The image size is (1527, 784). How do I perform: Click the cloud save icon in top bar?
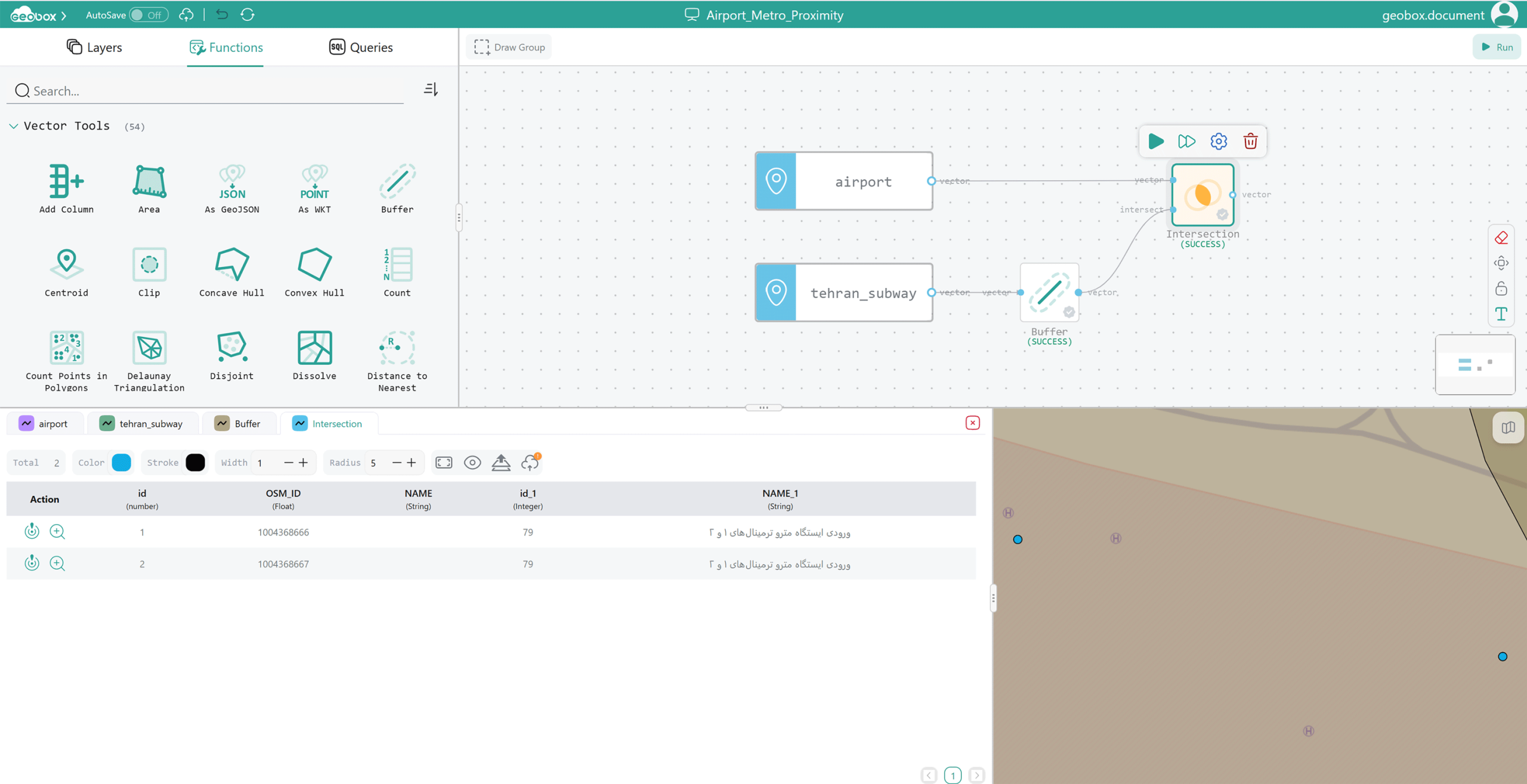186,15
